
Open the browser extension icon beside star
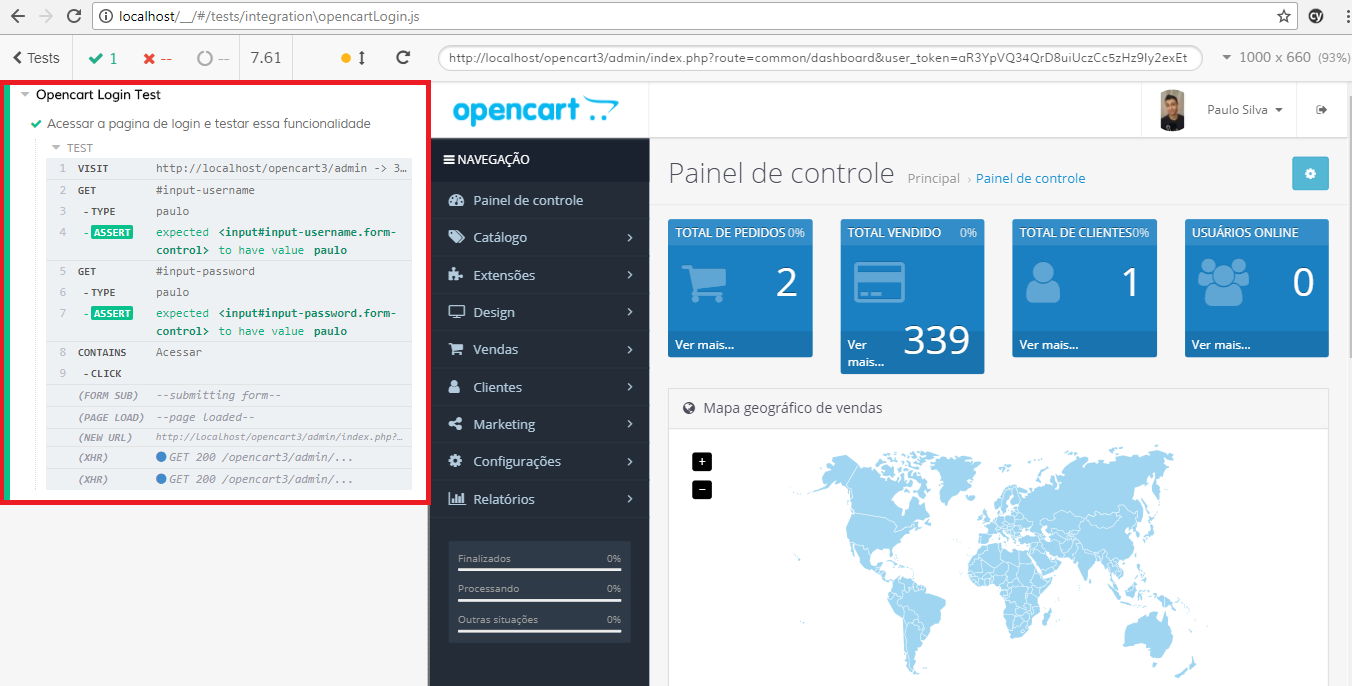pyautogui.click(x=1317, y=16)
